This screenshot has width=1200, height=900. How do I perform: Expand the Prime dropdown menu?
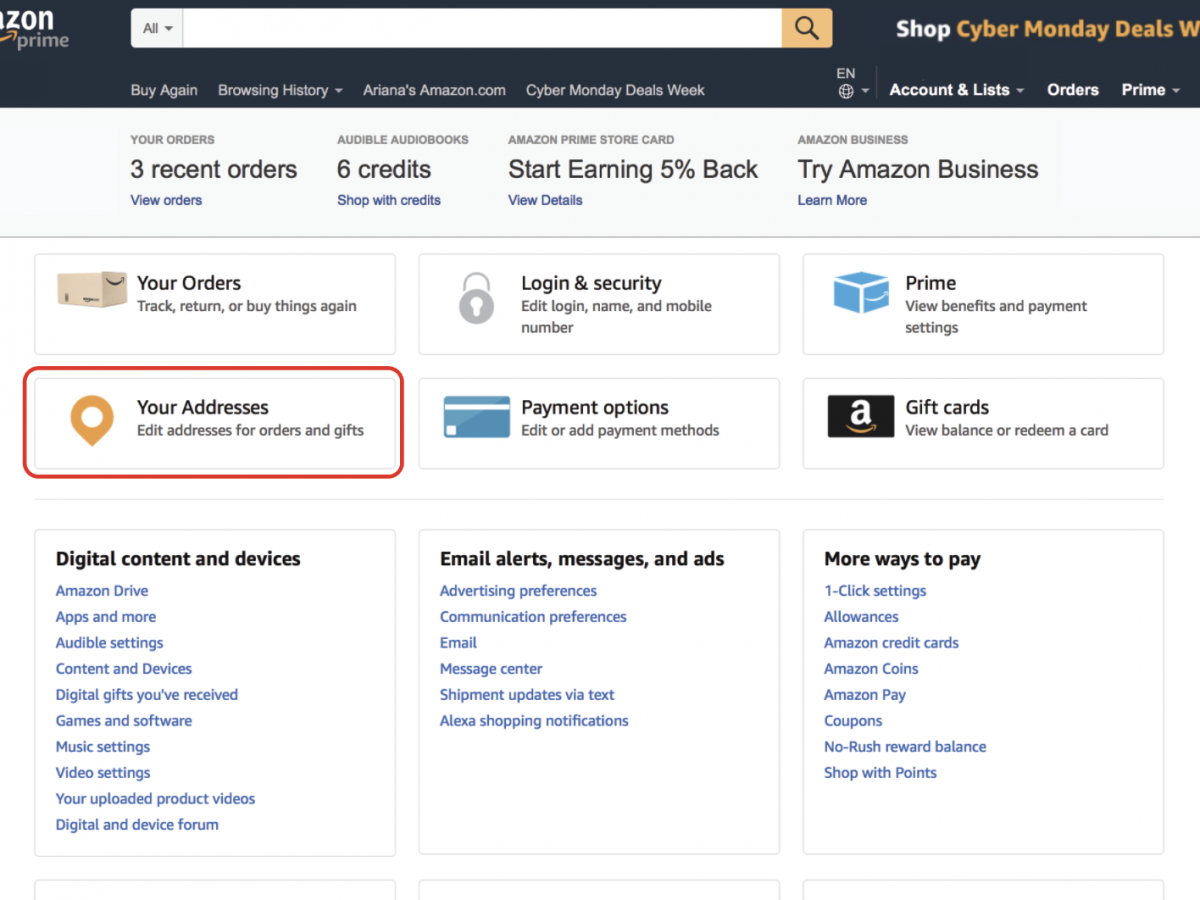click(x=1151, y=90)
